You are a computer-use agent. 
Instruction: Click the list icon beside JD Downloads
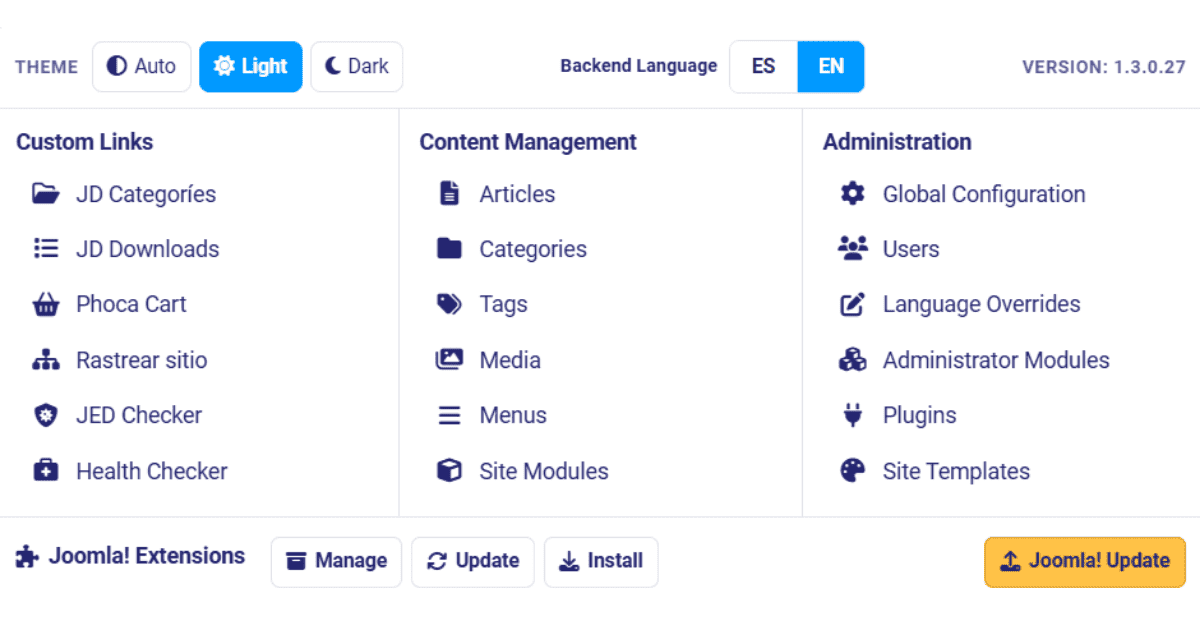click(x=45, y=249)
